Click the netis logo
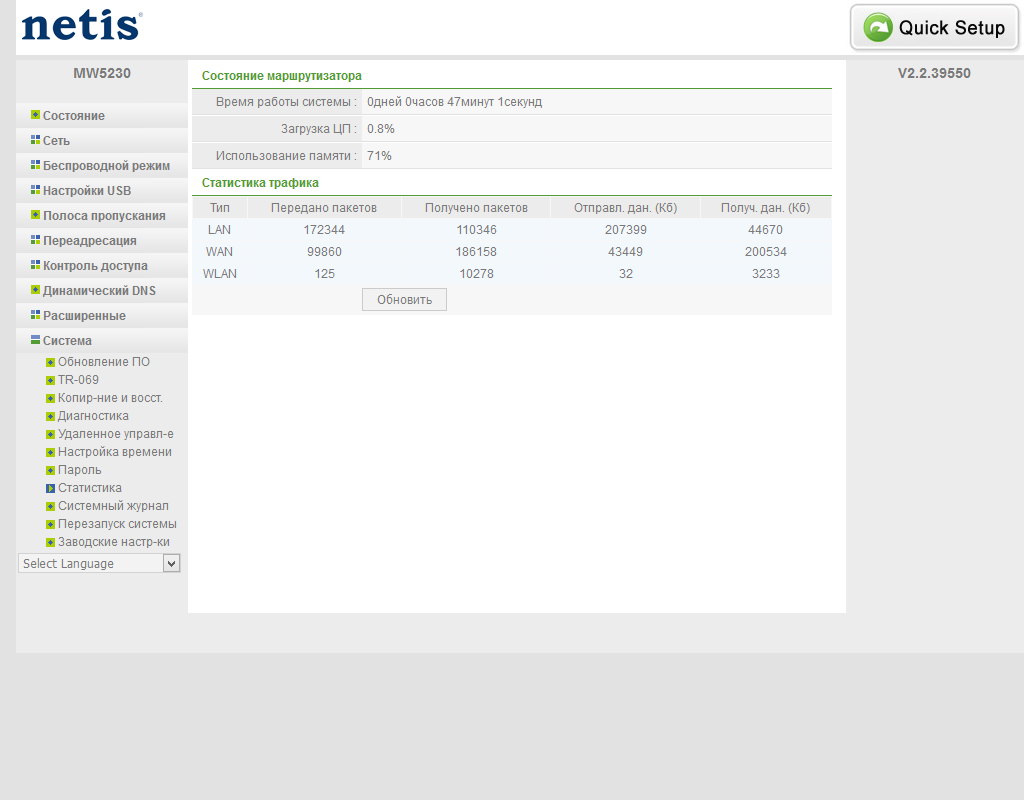 click(x=82, y=26)
